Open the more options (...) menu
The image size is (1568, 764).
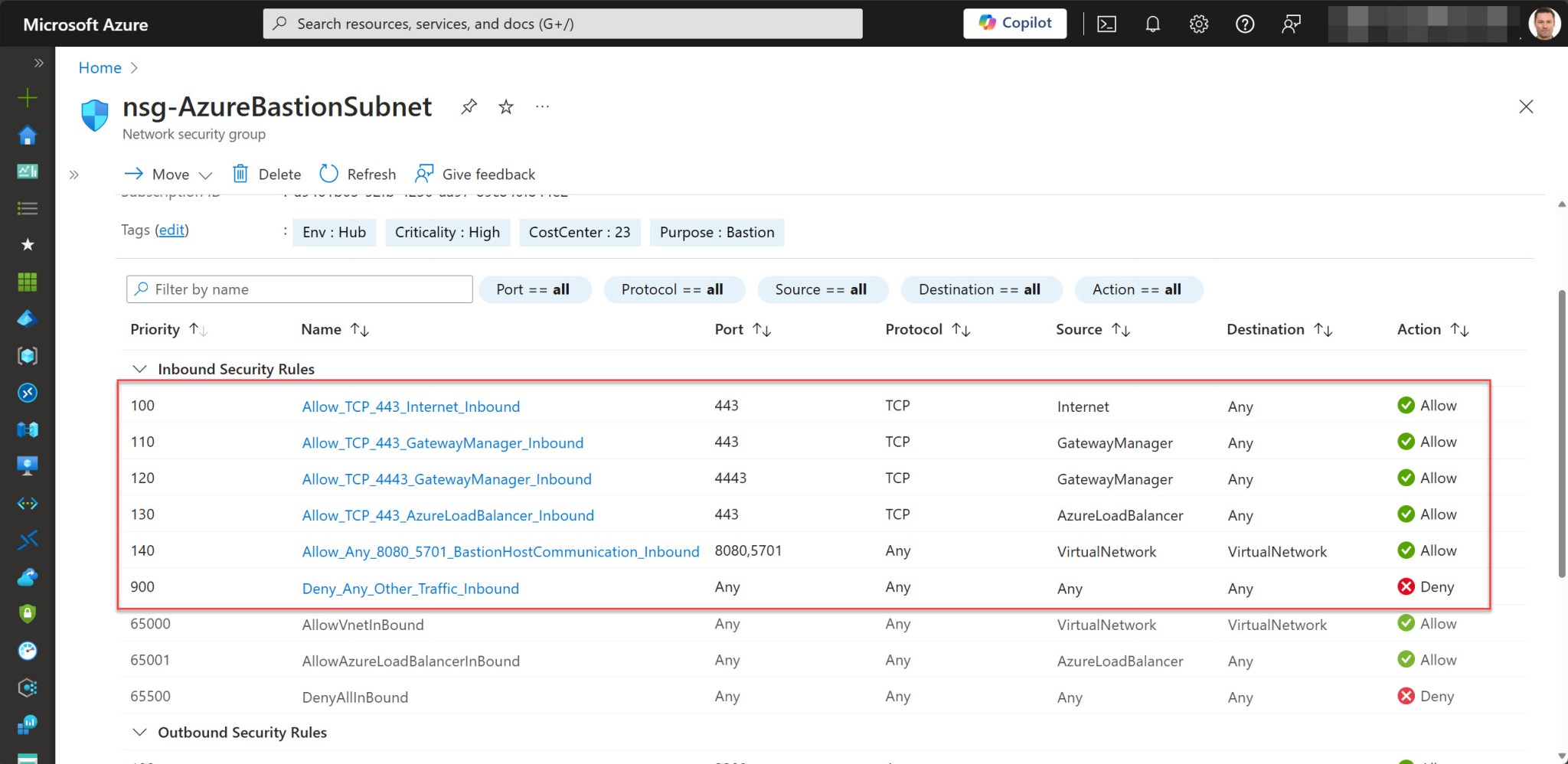pyautogui.click(x=542, y=106)
